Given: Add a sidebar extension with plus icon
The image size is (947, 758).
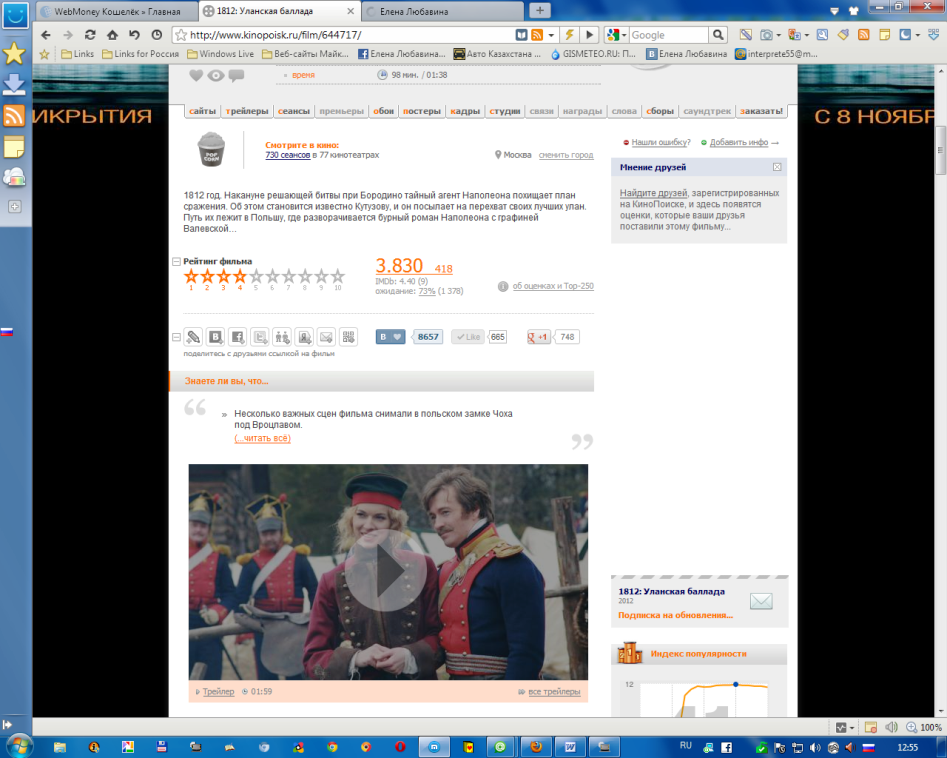Looking at the screenshot, I should point(14,207).
